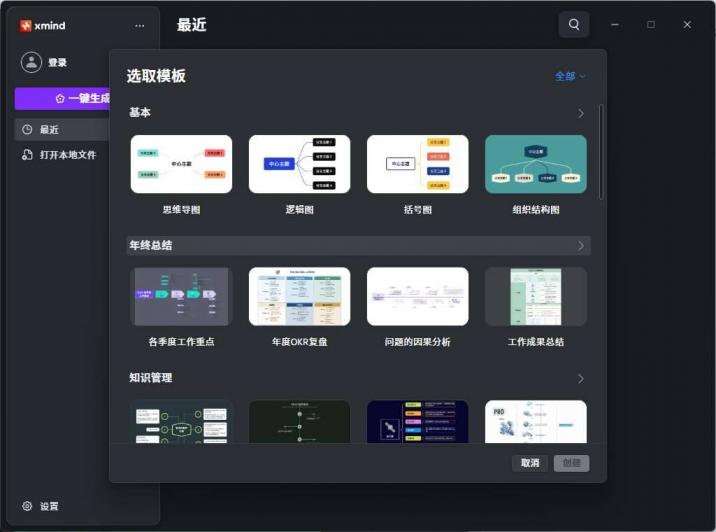Click the user avatar icon
The image size is (716, 532).
click(32, 63)
